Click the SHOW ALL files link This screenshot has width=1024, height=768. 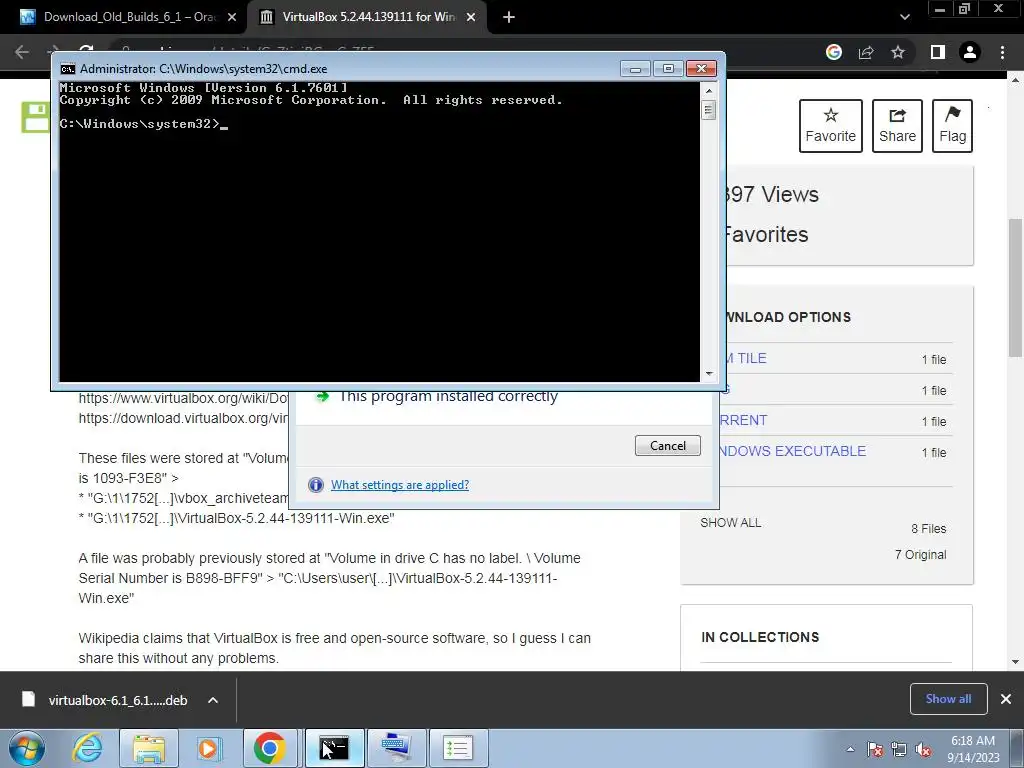click(731, 522)
